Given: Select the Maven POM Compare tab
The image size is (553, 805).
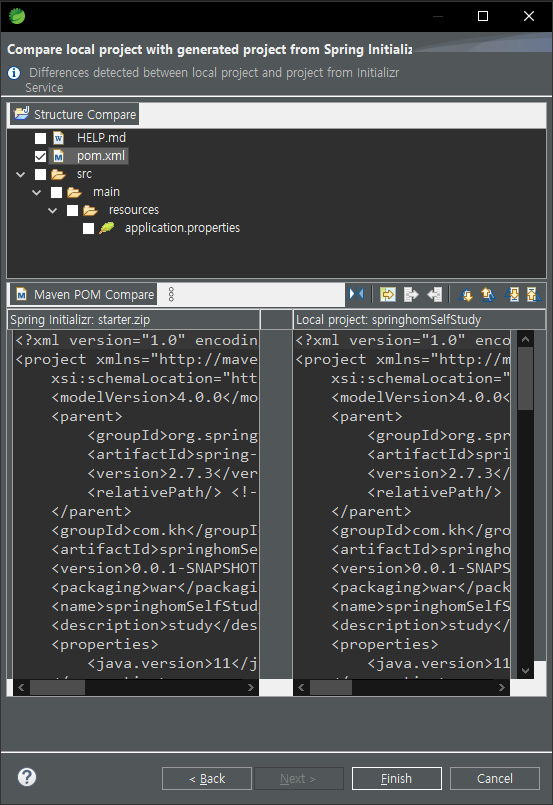Looking at the screenshot, I should point(84,295).
